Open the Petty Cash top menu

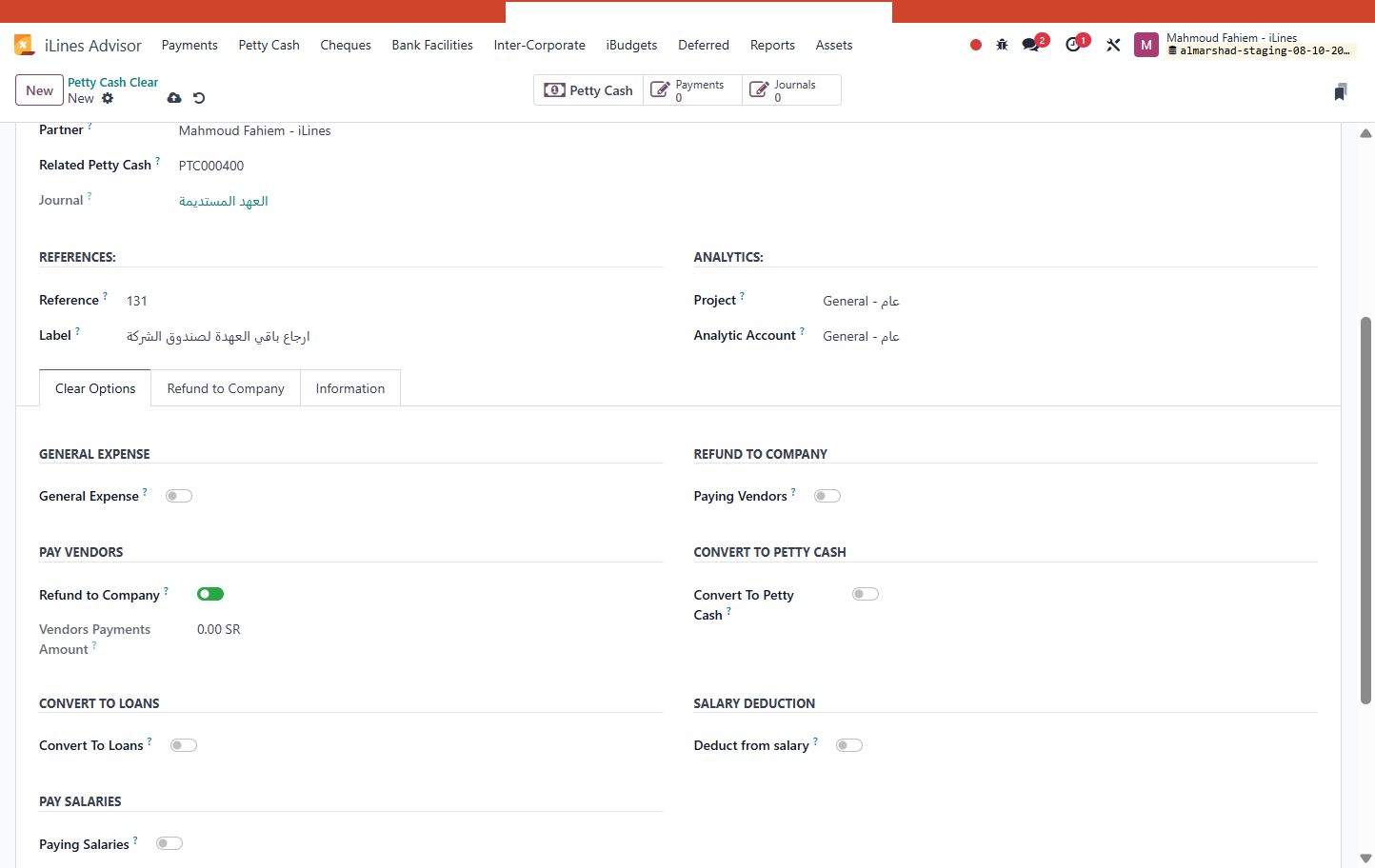(x=269, y=45)
